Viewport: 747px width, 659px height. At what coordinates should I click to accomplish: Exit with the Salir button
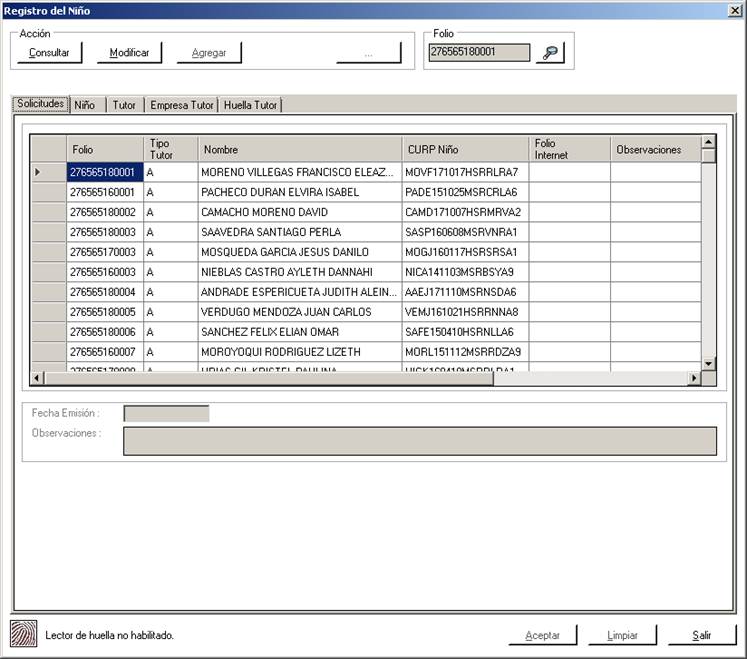(702, 635)
